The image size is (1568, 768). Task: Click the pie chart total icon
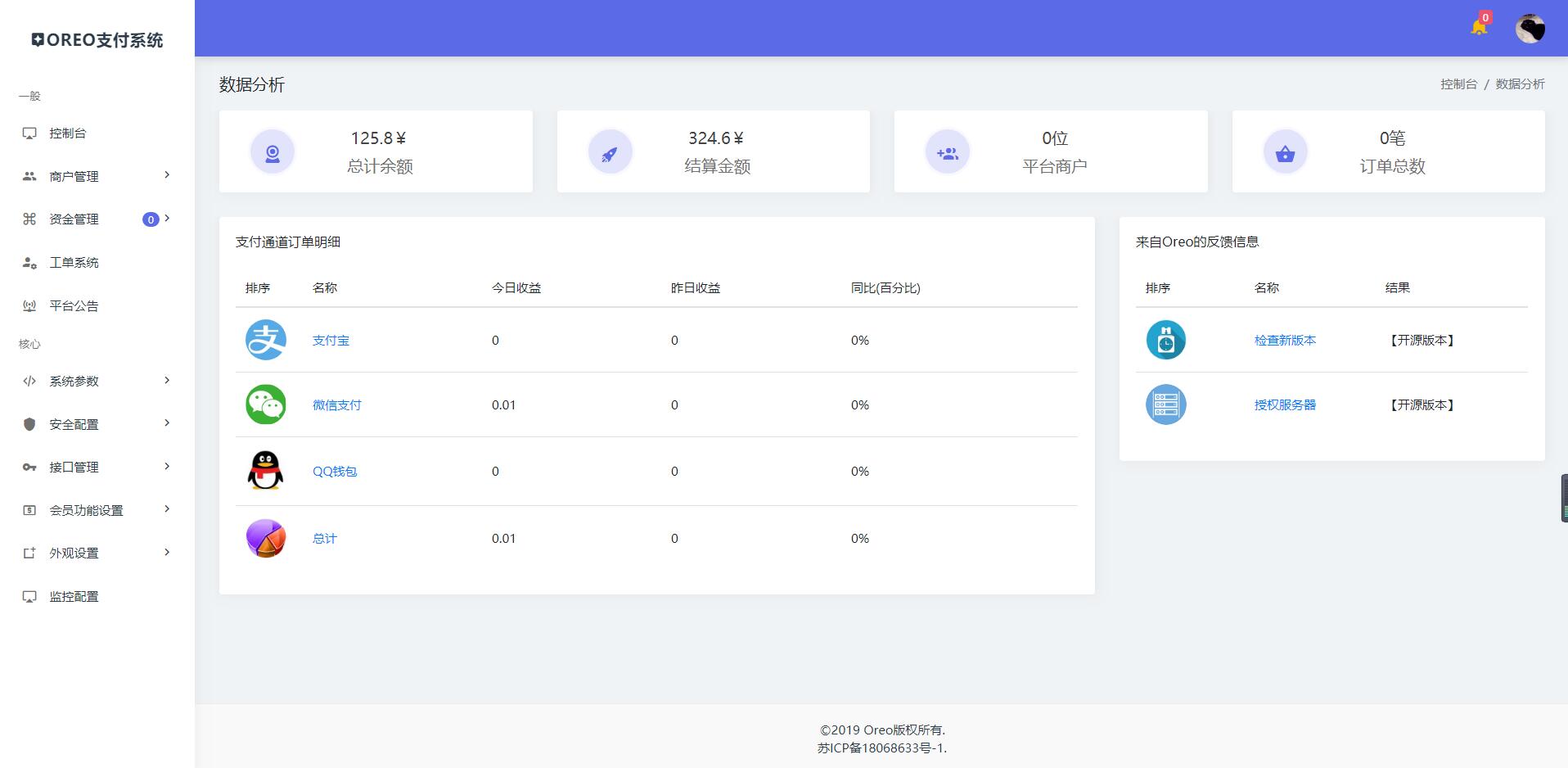click(266, 538)
